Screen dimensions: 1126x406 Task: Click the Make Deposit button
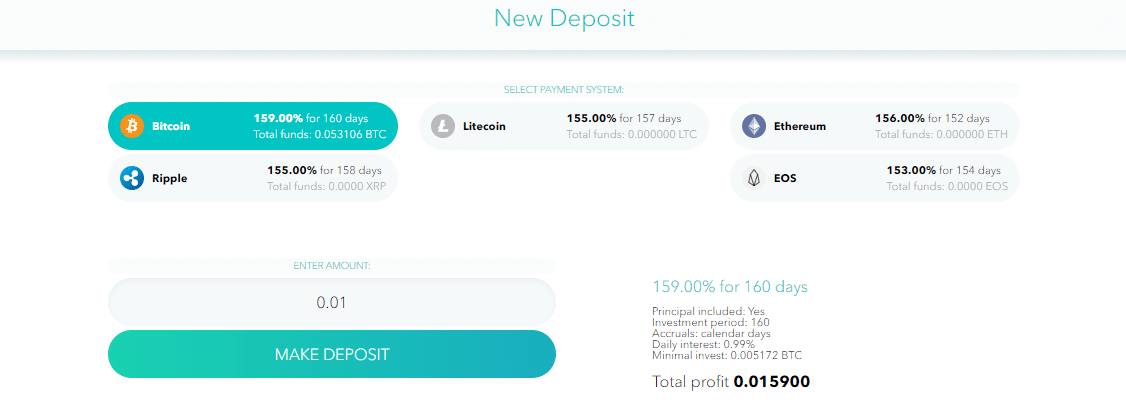tap(332, 354)
